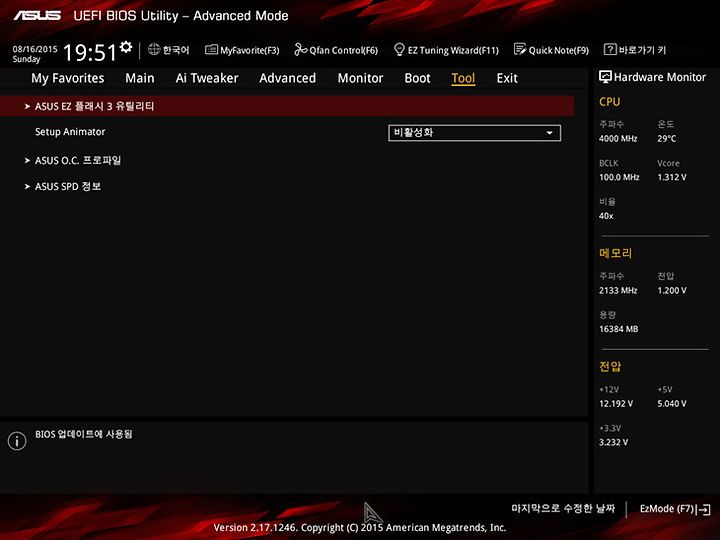
Task: Open the Quick Note(F9) label
Action: (558, 50)
